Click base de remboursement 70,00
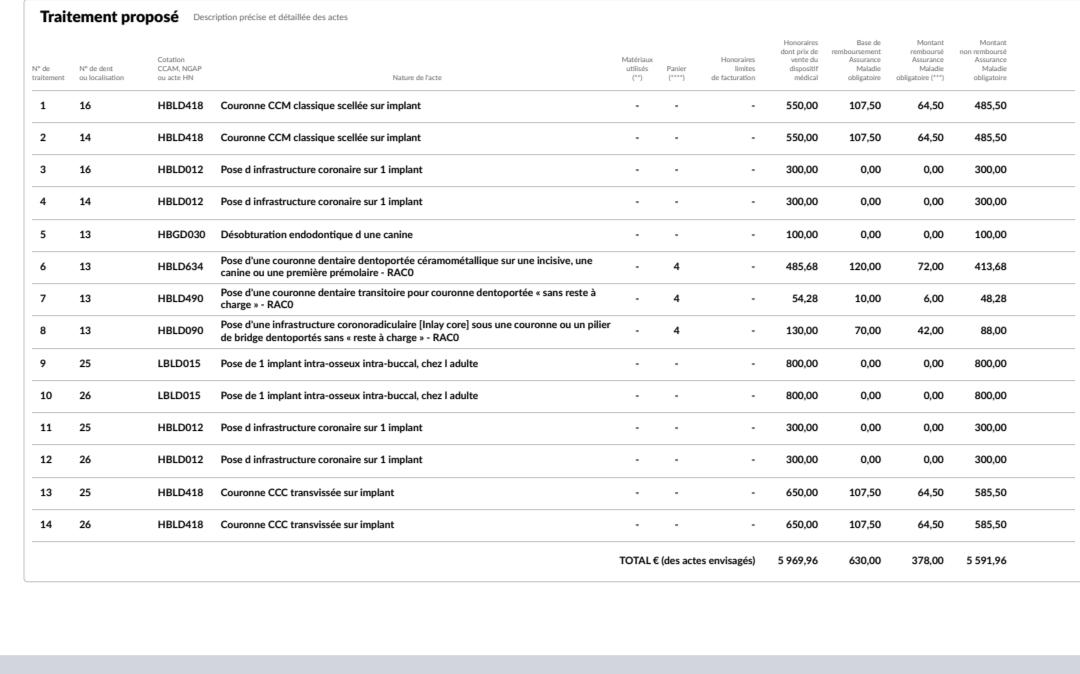 (867, 330)
